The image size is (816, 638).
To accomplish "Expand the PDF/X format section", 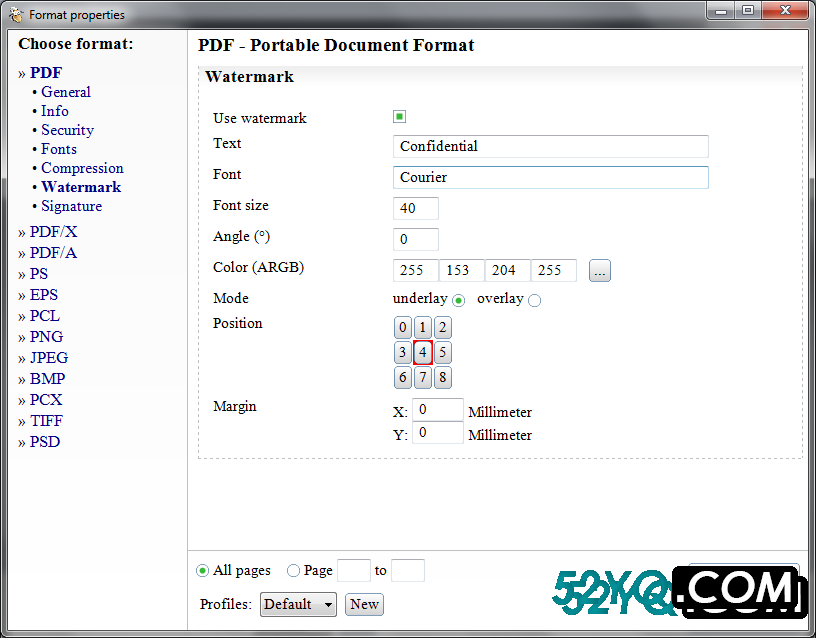I will point(53,232).
